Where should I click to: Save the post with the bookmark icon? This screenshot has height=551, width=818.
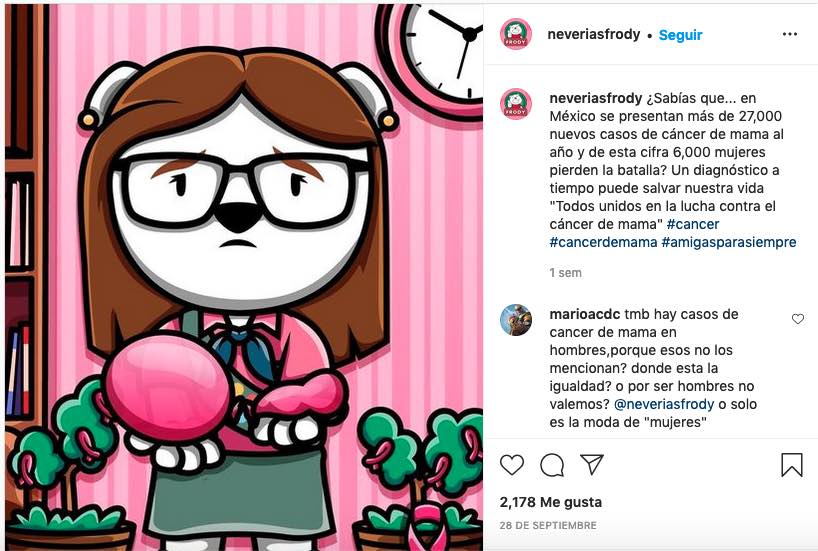click(791, 464)
